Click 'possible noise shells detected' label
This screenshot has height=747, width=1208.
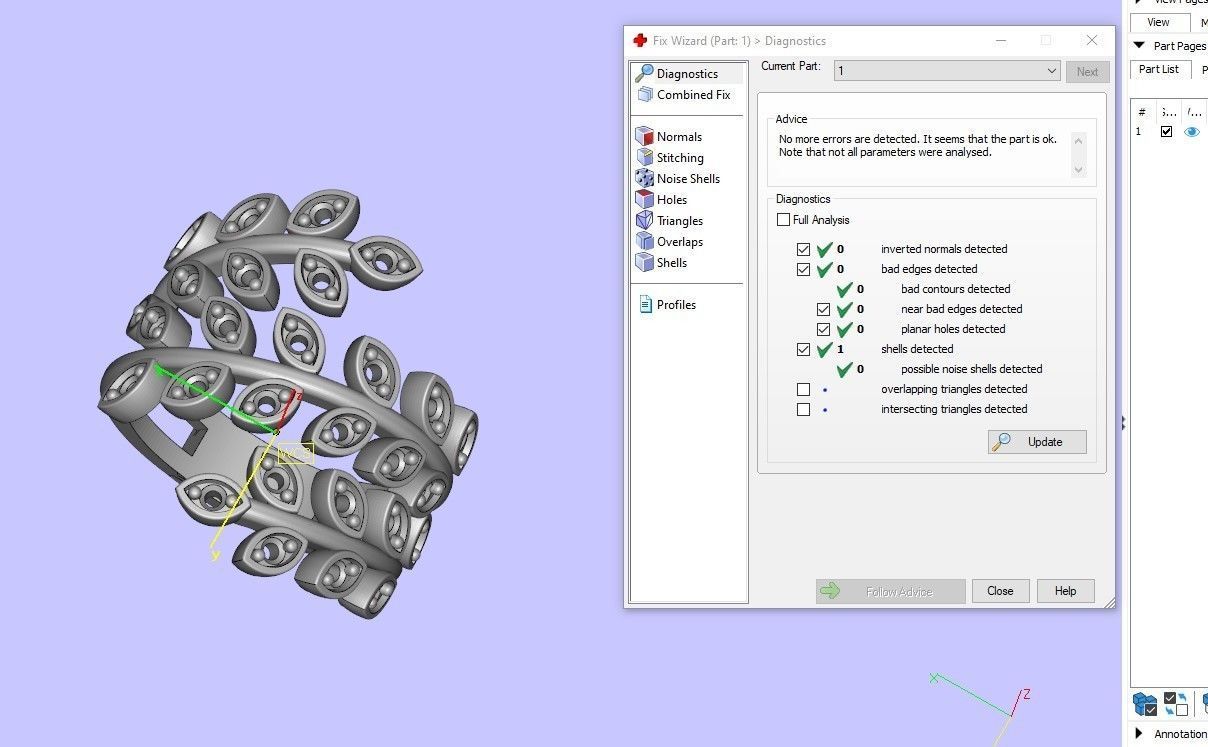(x=972, y=369)
